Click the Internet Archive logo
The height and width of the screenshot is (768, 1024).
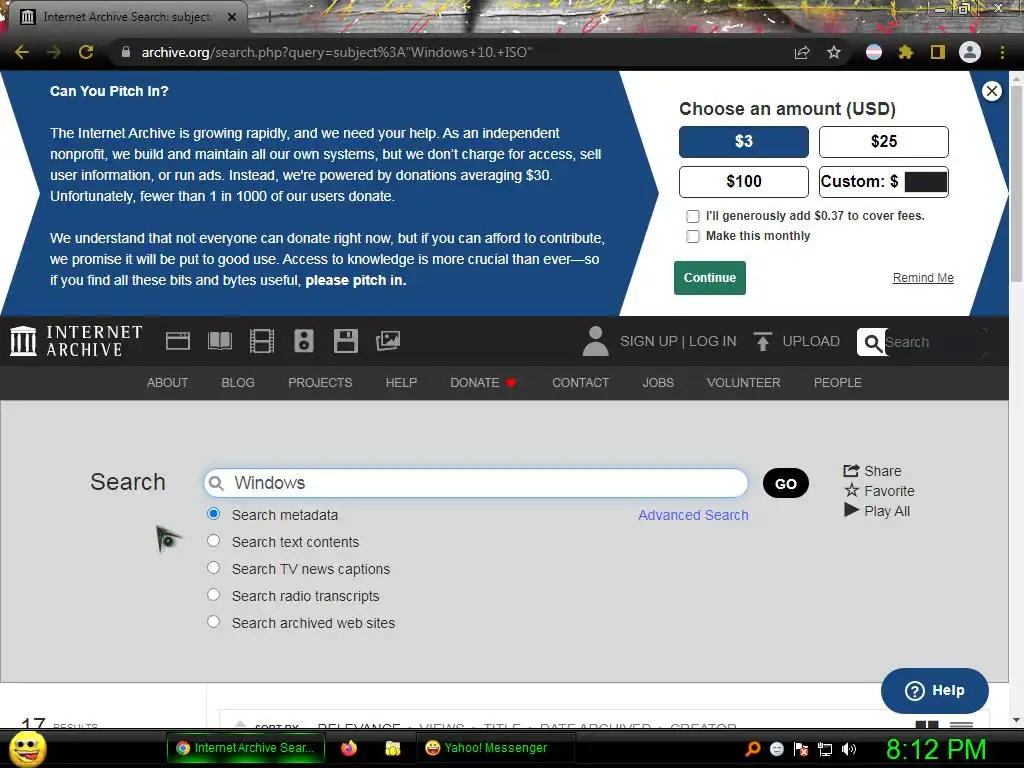tap(76, 341)
